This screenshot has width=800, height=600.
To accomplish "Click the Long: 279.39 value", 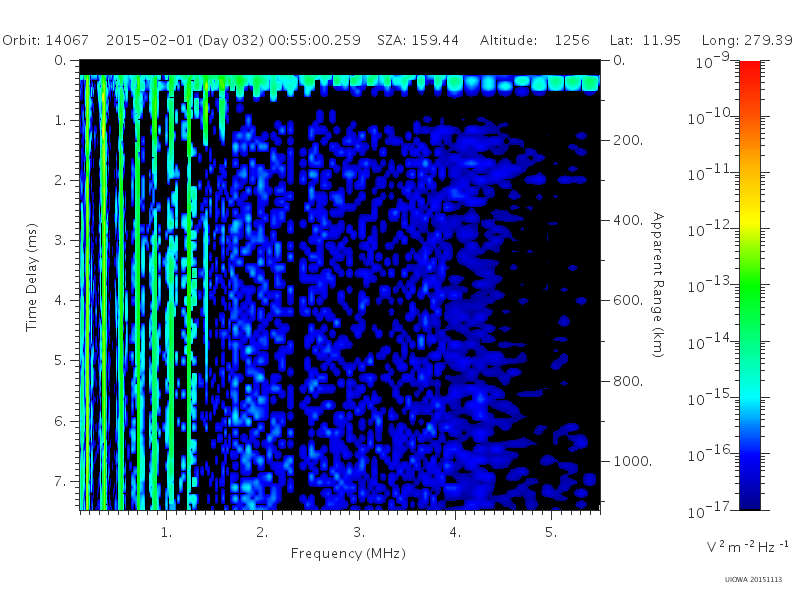I will (747, 40).
